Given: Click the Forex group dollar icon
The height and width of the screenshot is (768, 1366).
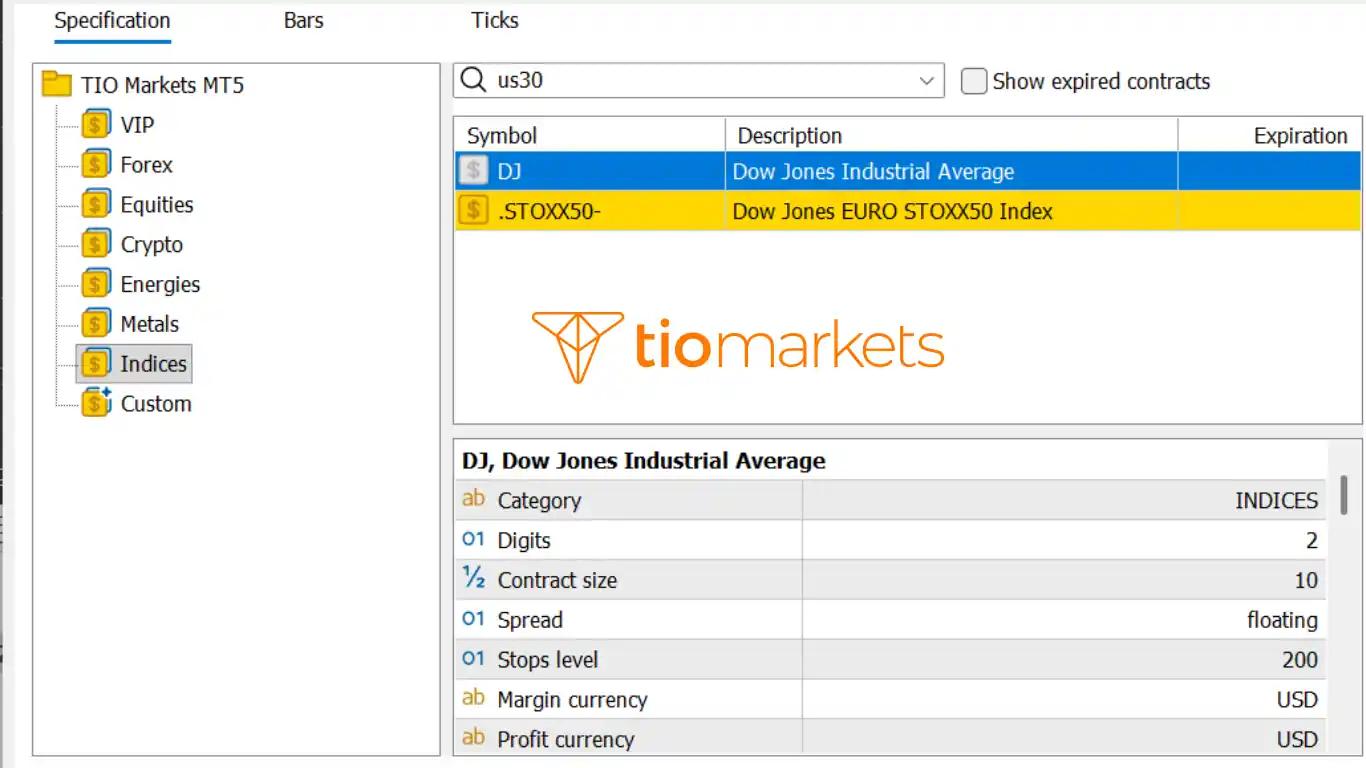Looking at the screenshot, I should click(96, 165).
